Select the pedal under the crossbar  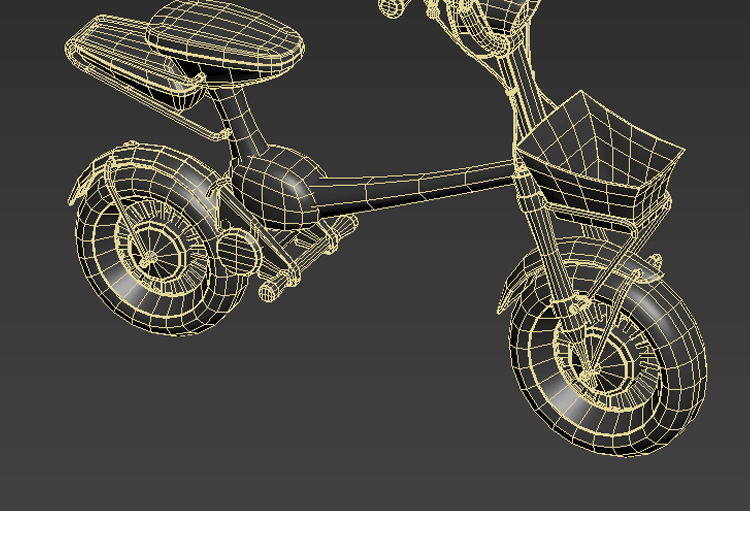click(x=340, y=230)
